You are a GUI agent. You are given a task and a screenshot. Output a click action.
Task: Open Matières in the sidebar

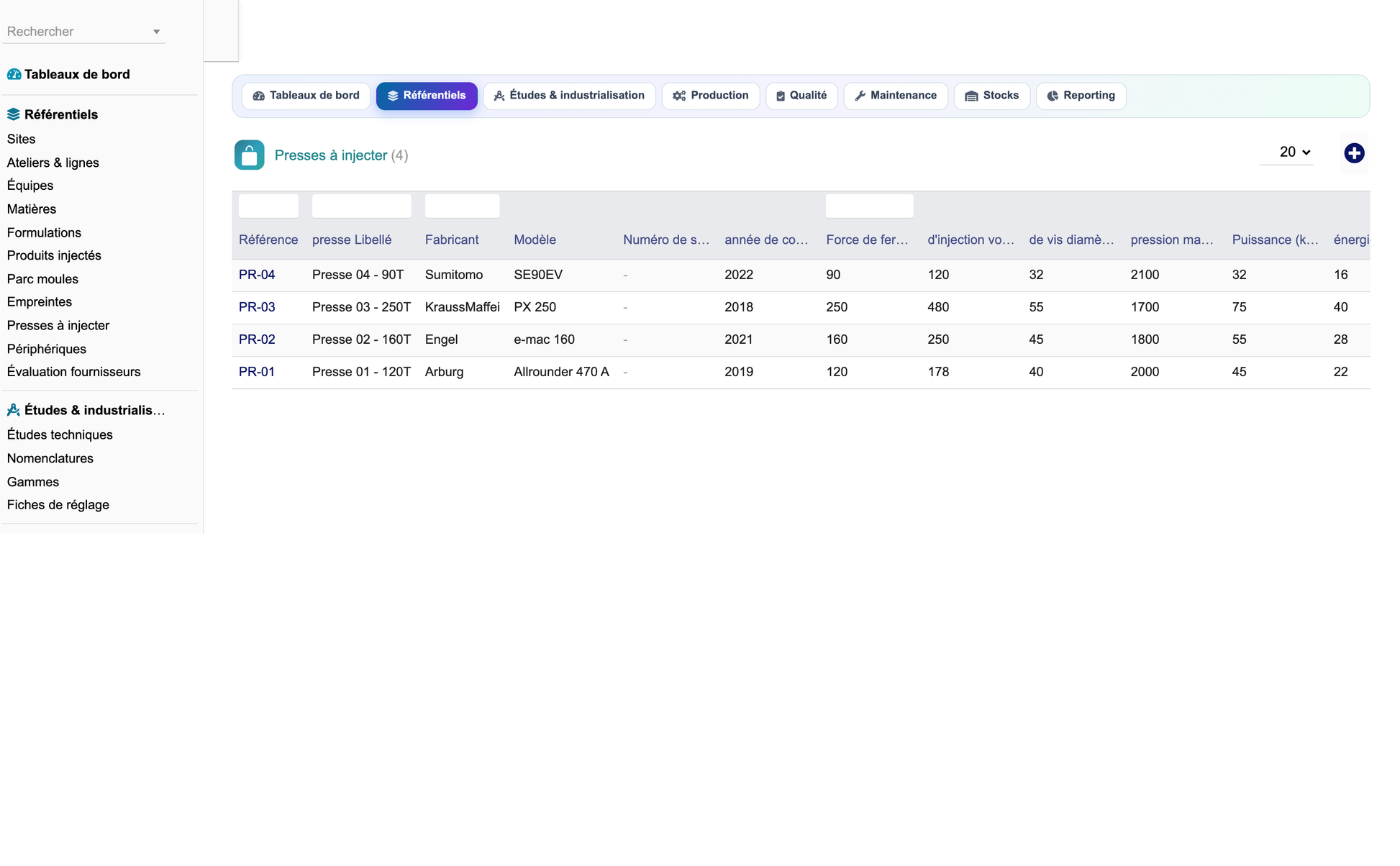32,209
